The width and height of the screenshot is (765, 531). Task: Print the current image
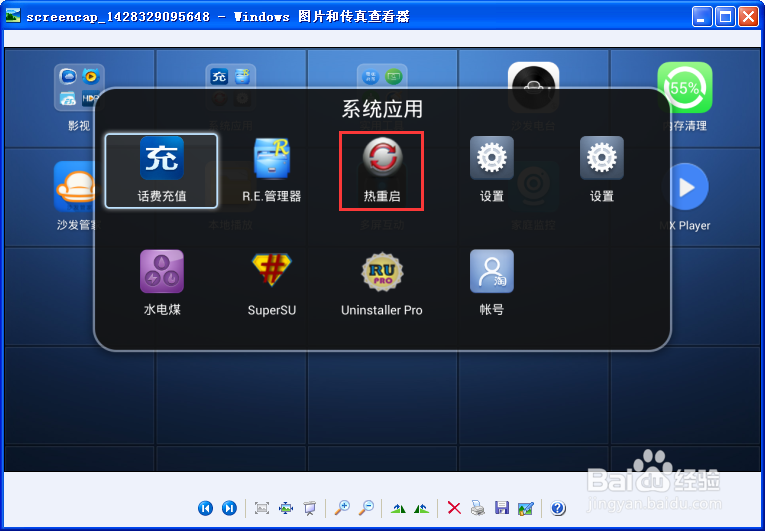pos(478,508)
